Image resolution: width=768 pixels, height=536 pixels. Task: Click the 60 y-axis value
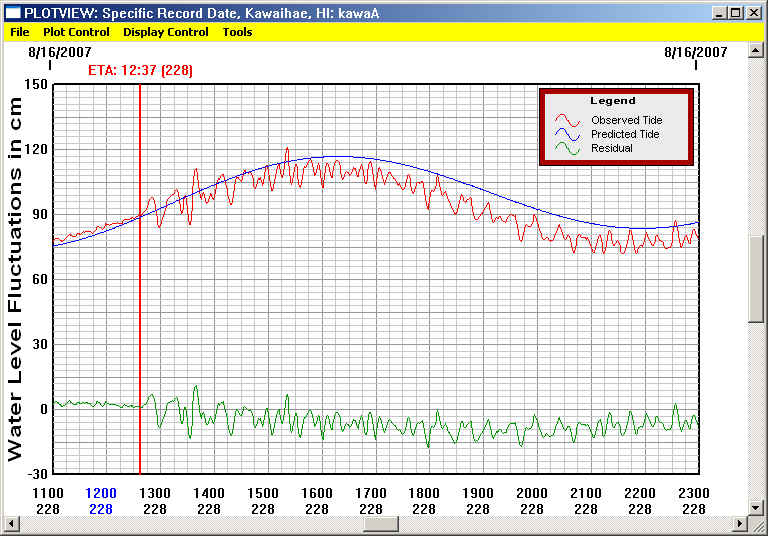(x=41, y=279)
